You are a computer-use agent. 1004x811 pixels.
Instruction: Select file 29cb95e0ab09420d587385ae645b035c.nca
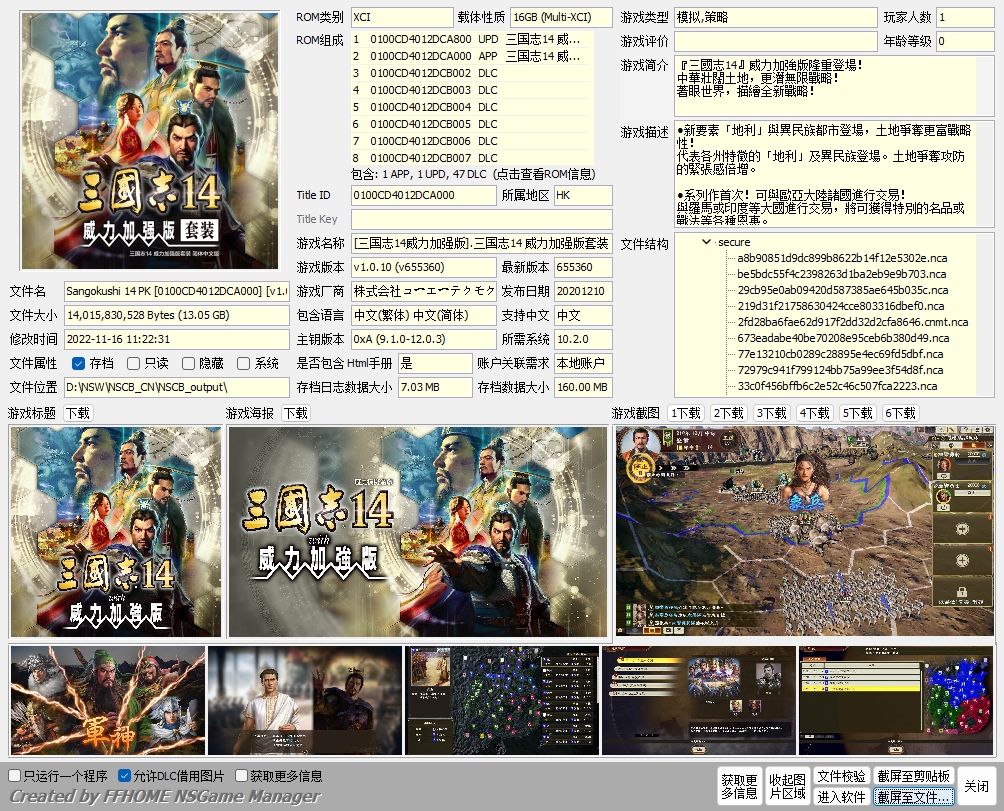(843, 290)
